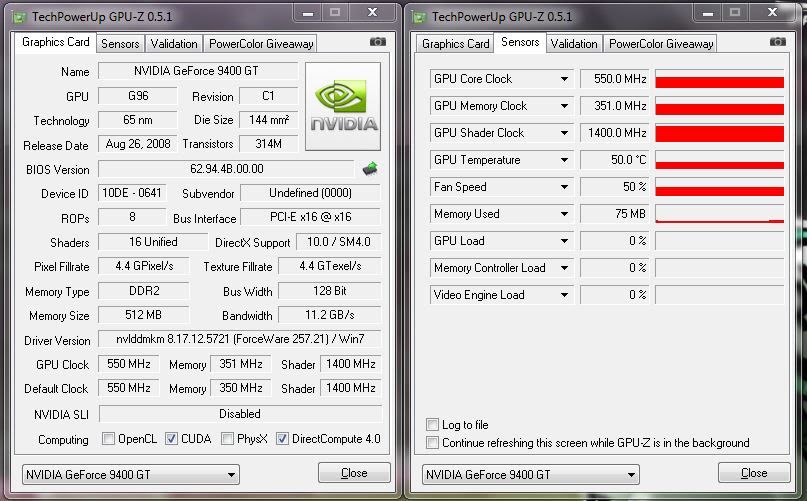This screenshot has height=501, width=807.
Task: Click Close button in left GPU-Z window
Action: click(354, 473)
